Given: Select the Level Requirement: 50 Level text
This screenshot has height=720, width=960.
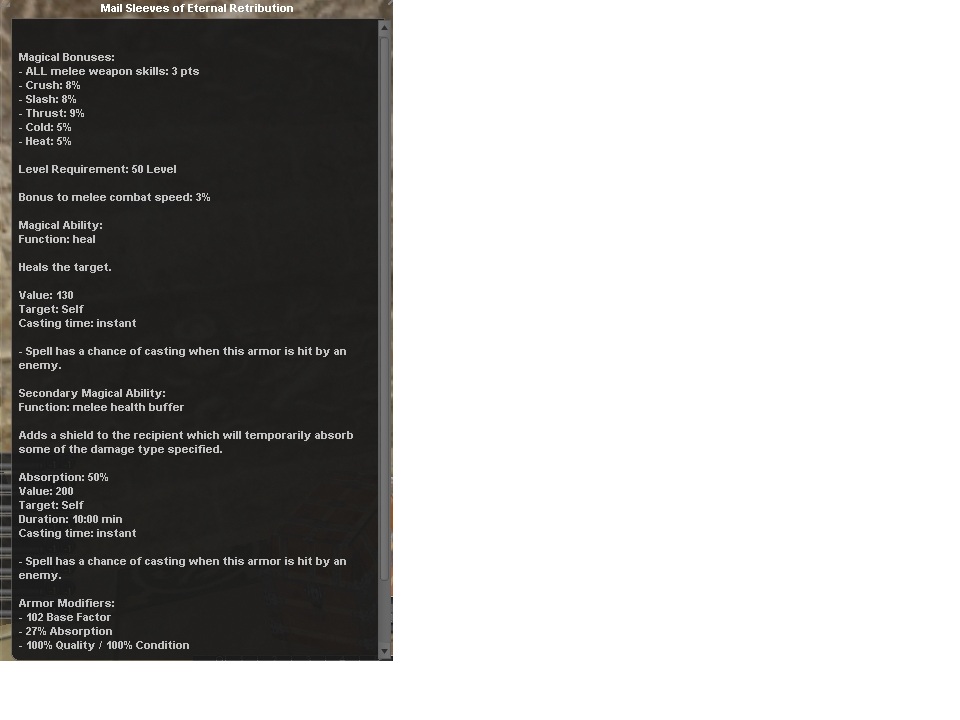Looking at the screenshot, I should point(97,170).
